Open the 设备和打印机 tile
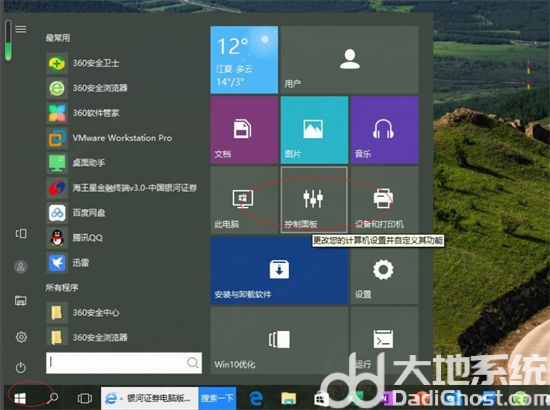Image resolution: width=550 pixels, height=410 pixels. tap(384, 200)
